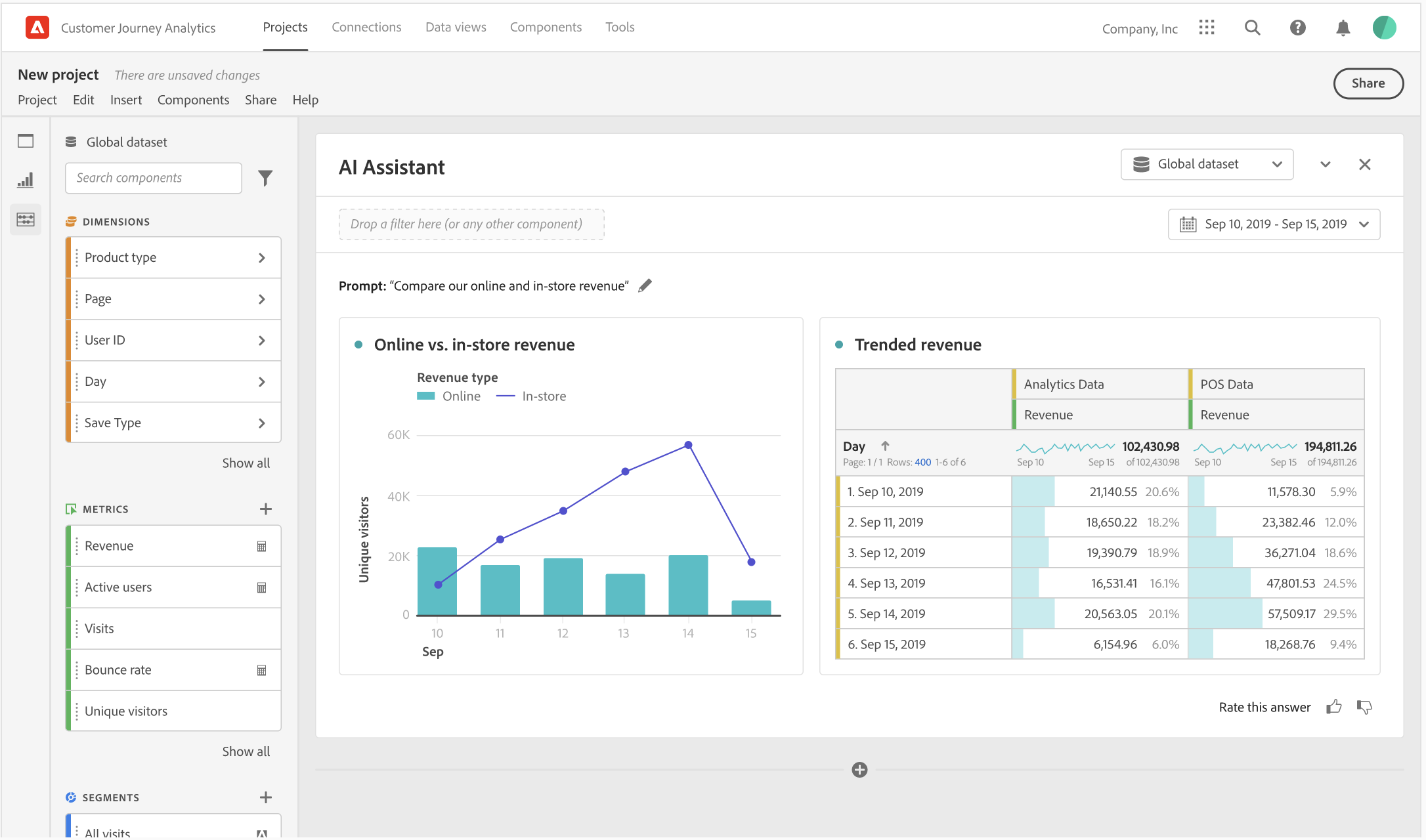This screenshot has height=840, width=1426.
Task: Click the plus circle to add panel
Action: (x=859, y=770)
